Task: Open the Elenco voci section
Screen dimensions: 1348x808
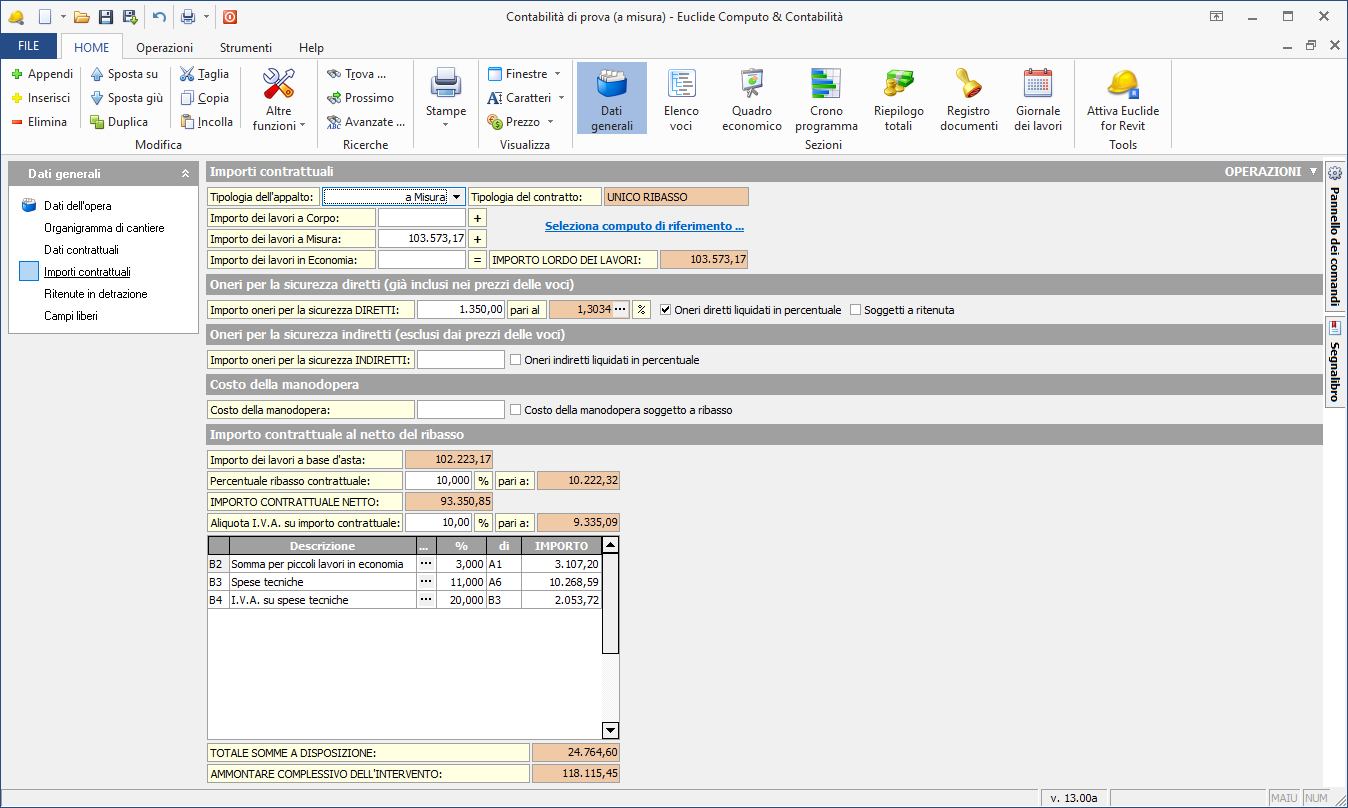Action: pyautogui.click(x=681, y=98)
